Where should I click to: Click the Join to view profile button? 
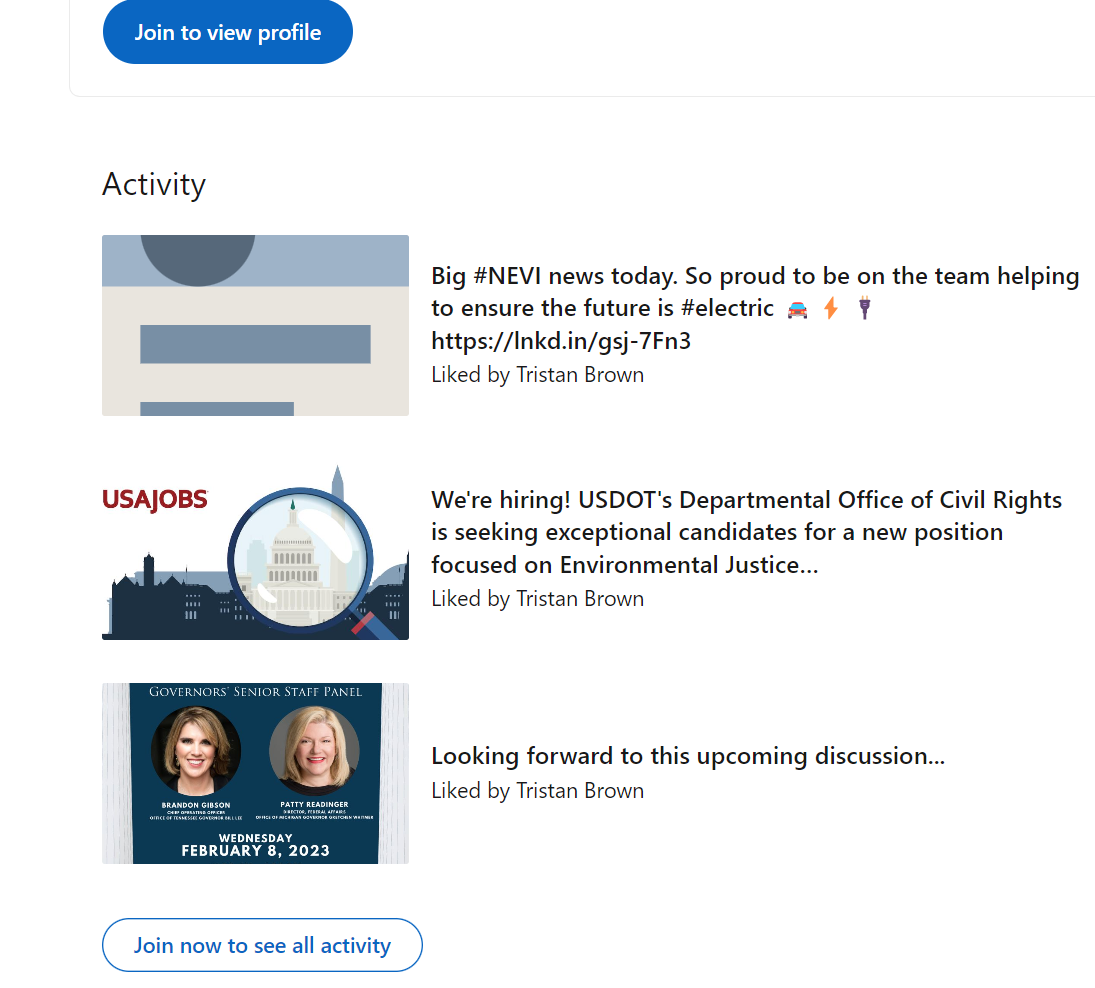click(x=228, y=32)
